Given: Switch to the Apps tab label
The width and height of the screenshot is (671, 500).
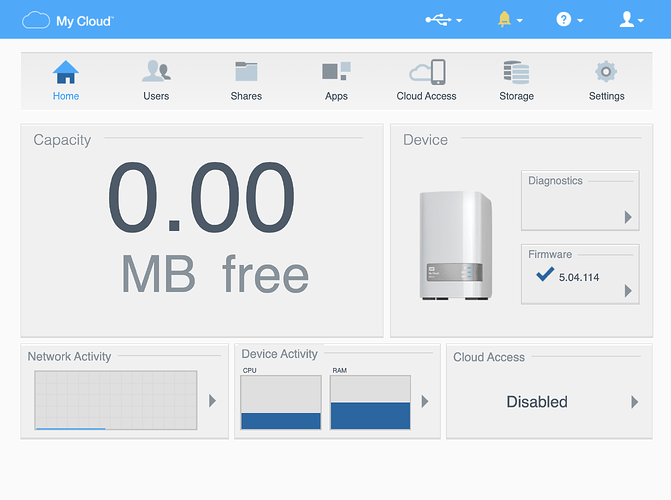Looking at the screenshot, I should 336,96.
